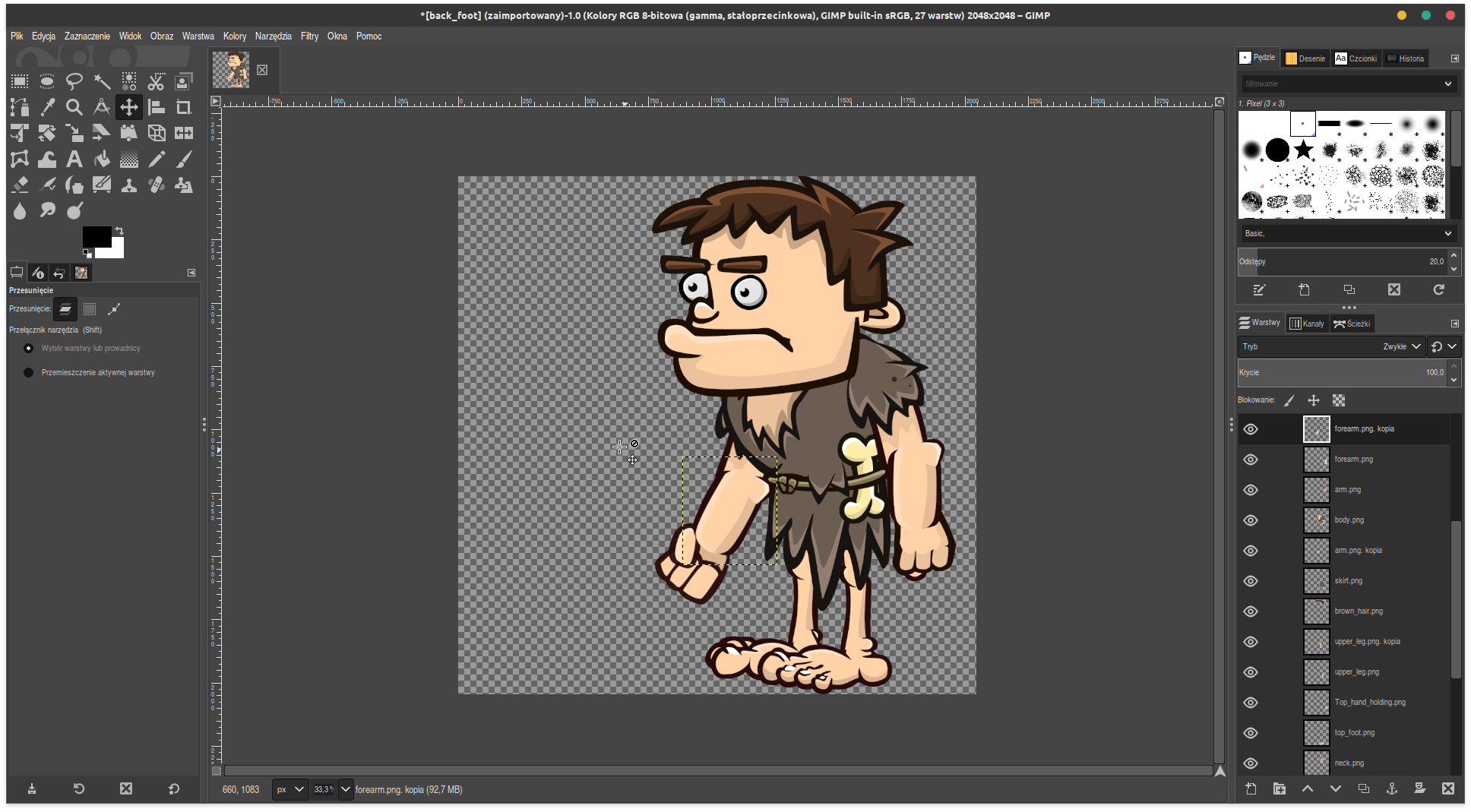The height and width of the screenshot is (812, 1471).
Task: Create a new layer in Layers panel
Action: coord(1251,788)
